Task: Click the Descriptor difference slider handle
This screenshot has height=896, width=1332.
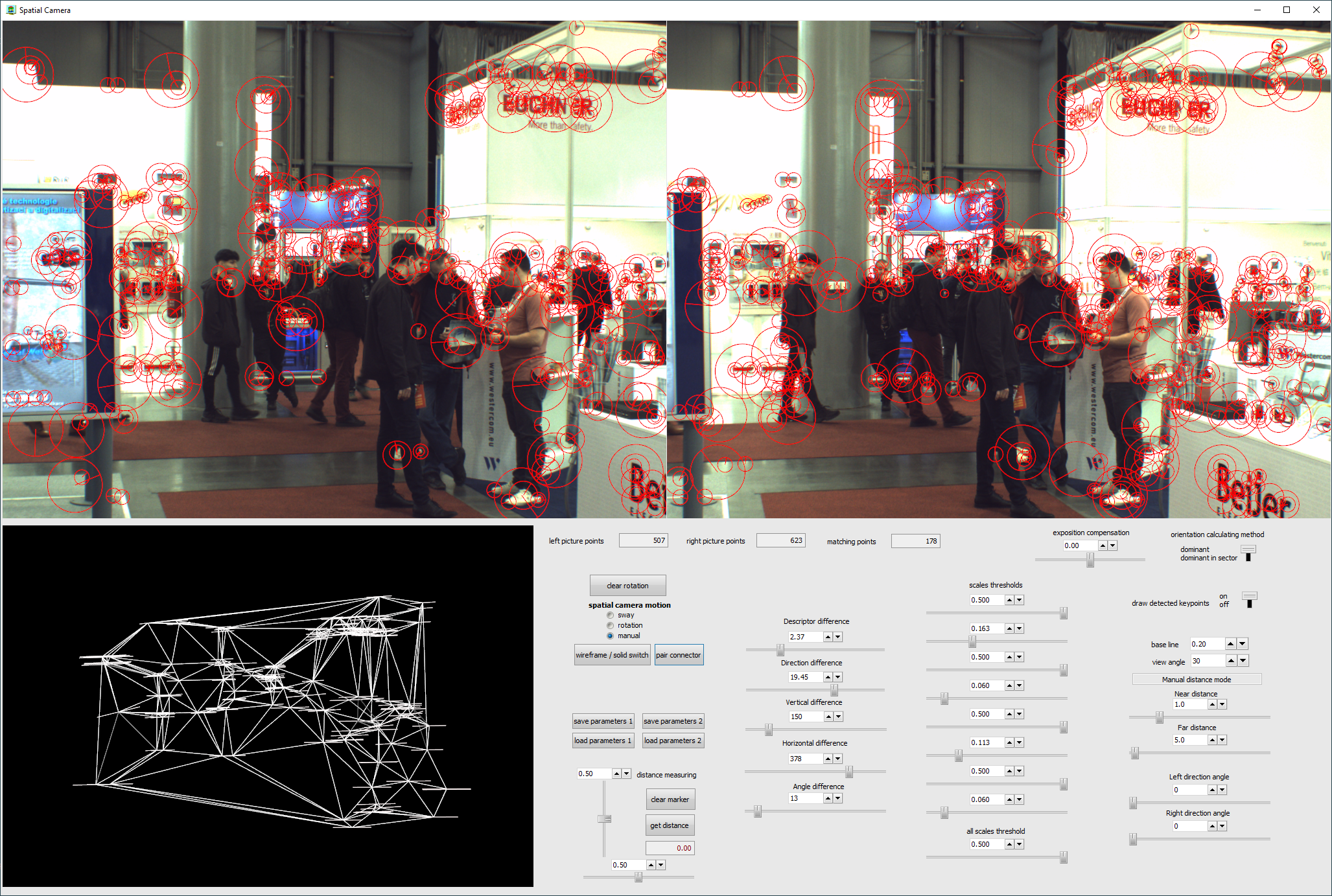Action: point(780,650)
